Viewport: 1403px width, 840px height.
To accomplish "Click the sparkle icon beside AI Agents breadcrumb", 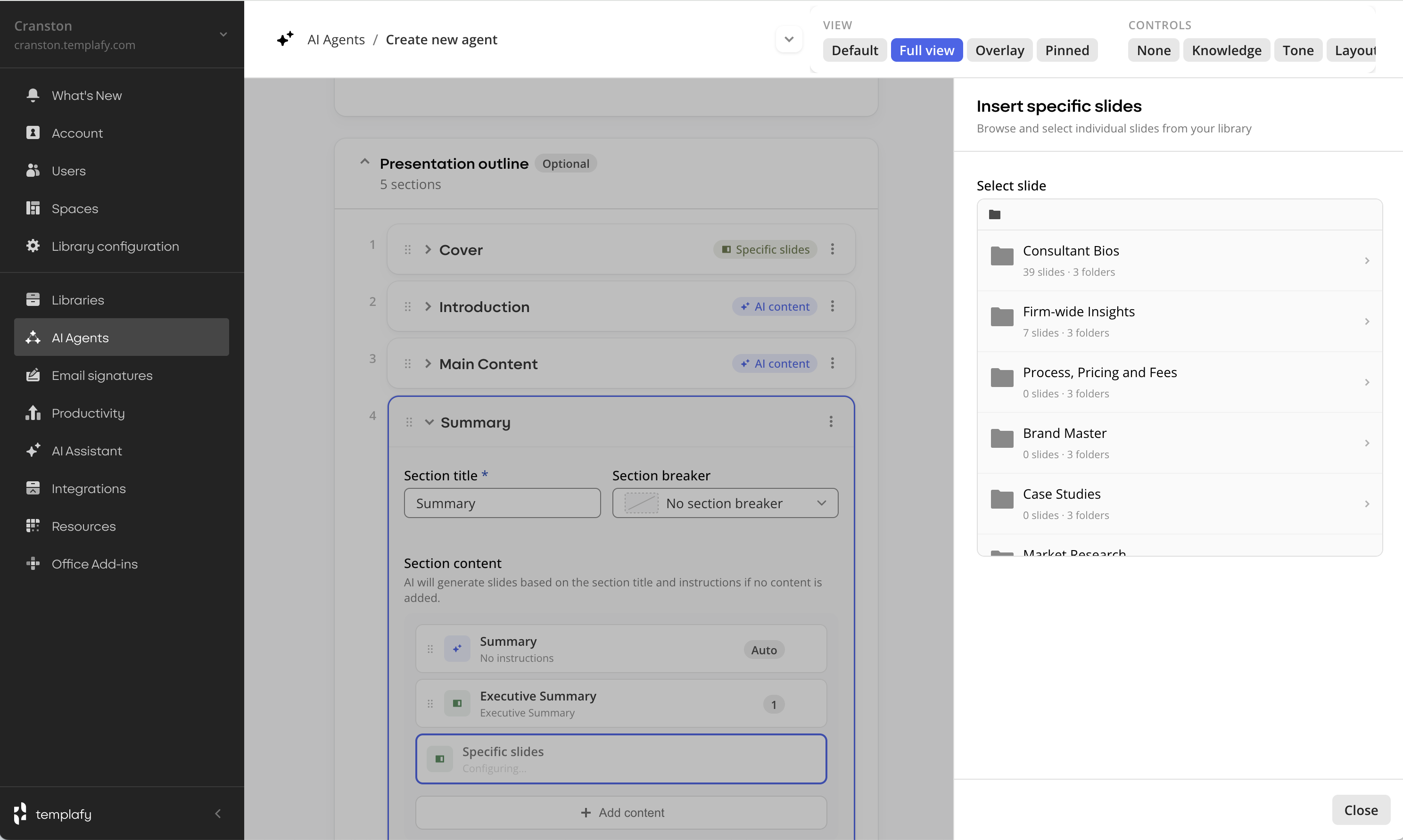I will tap(285, 39).
